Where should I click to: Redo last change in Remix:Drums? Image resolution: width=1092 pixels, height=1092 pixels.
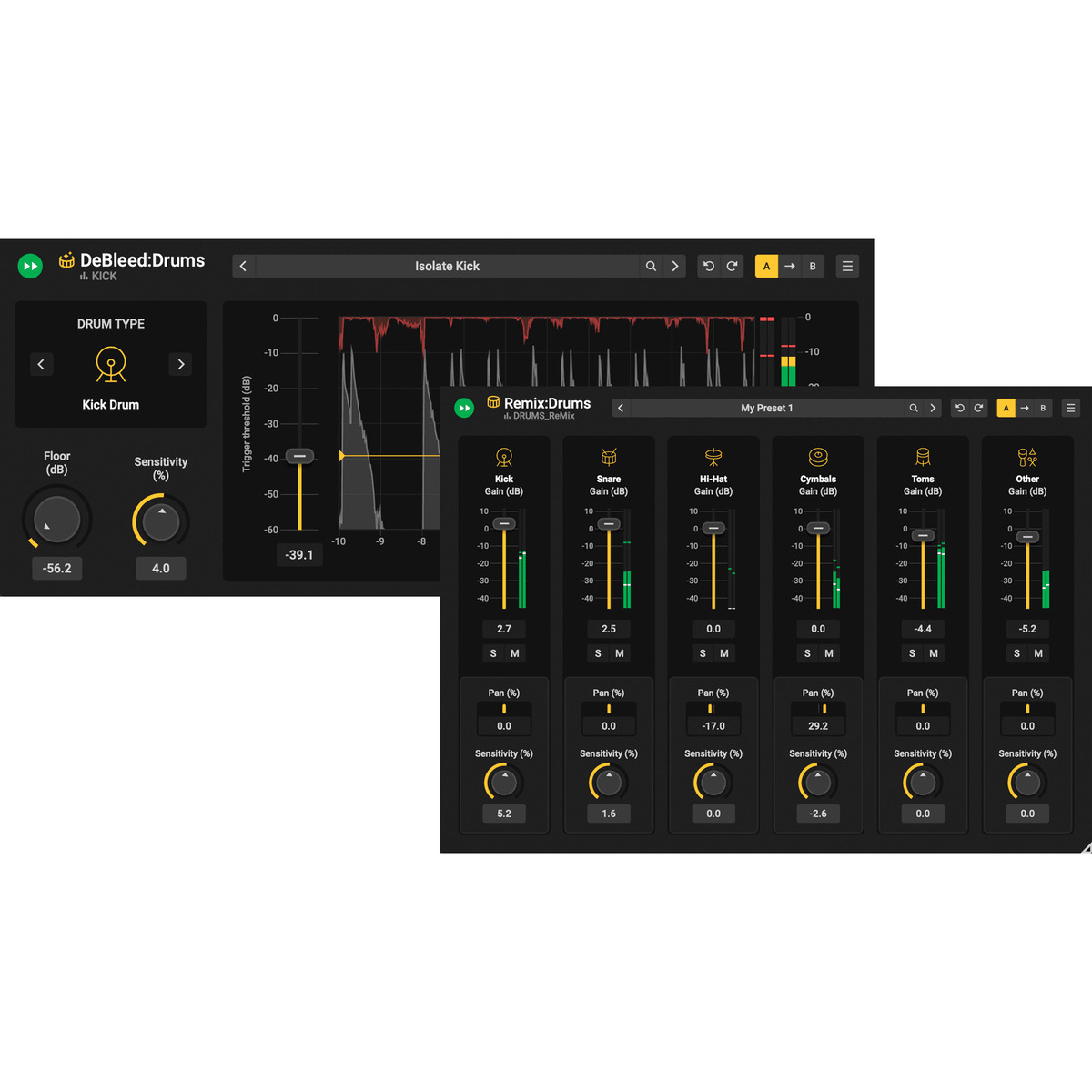click(980, 408)
